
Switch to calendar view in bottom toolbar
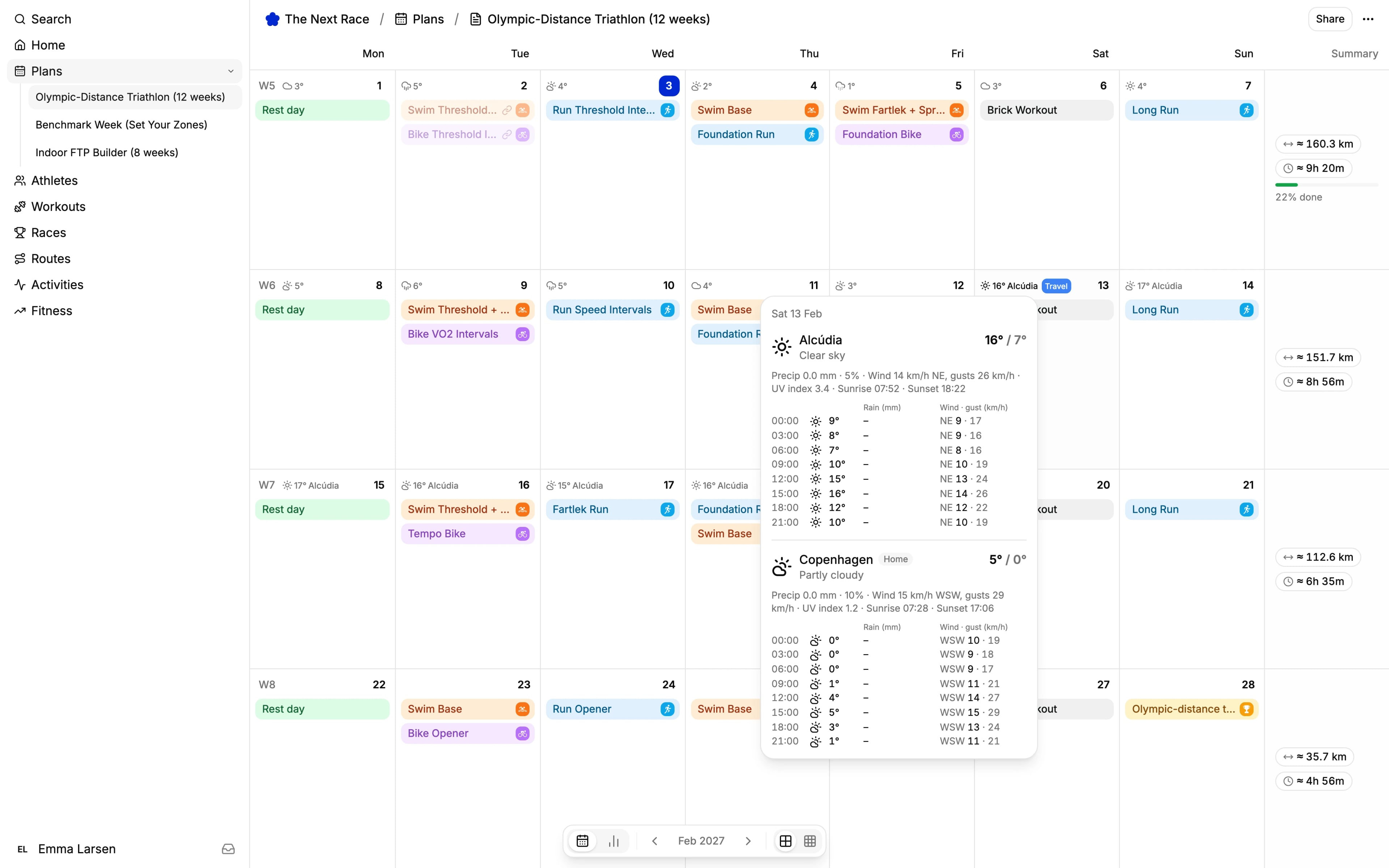[x=583, y=841]
